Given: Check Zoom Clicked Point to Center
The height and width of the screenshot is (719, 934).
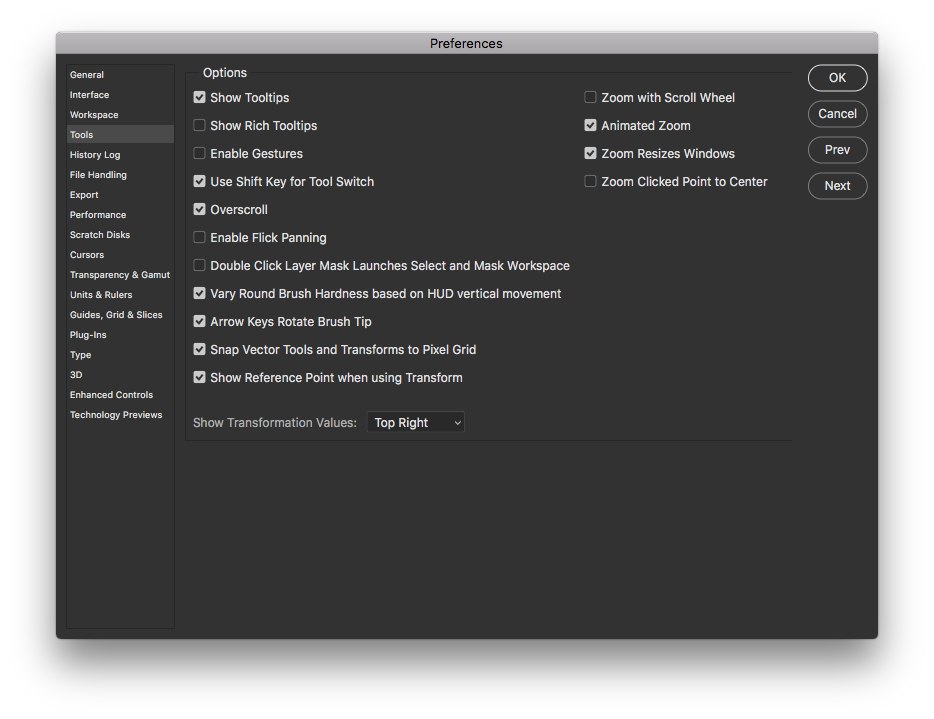Looking at the screenshot, I should point(591,182).
